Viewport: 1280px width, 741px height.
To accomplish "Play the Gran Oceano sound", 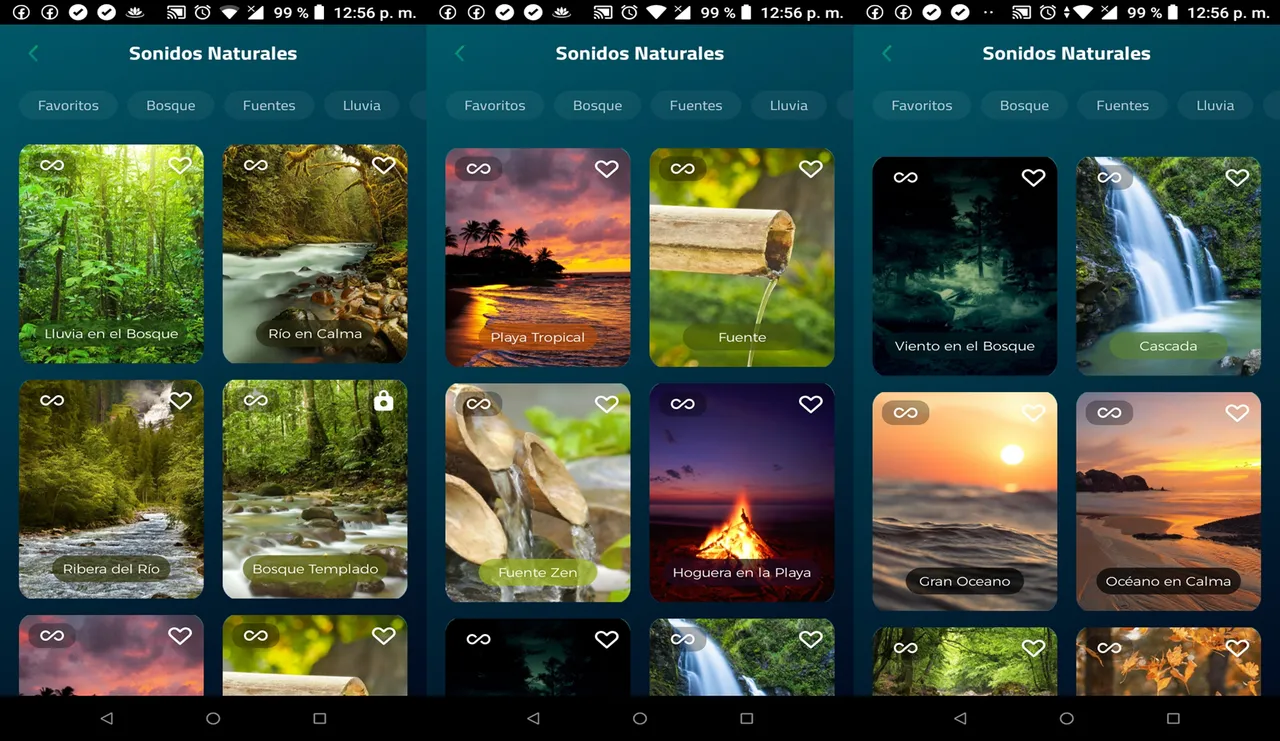I will coord(965,501).
